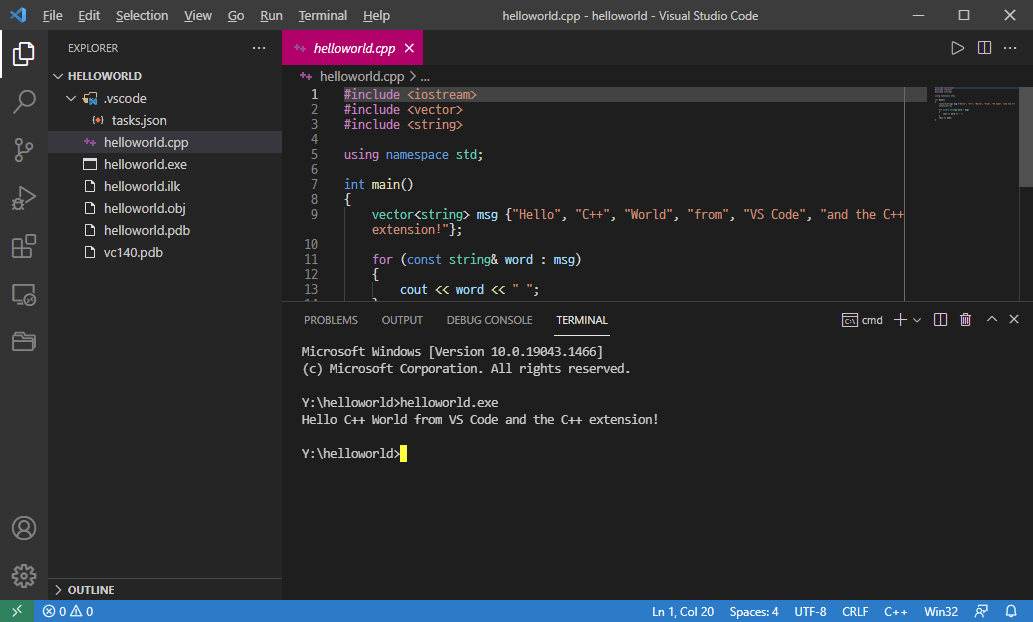Collapse the HELLOWORLD folder section
This screenshot has width=1033, height=622.
(58, 76)
